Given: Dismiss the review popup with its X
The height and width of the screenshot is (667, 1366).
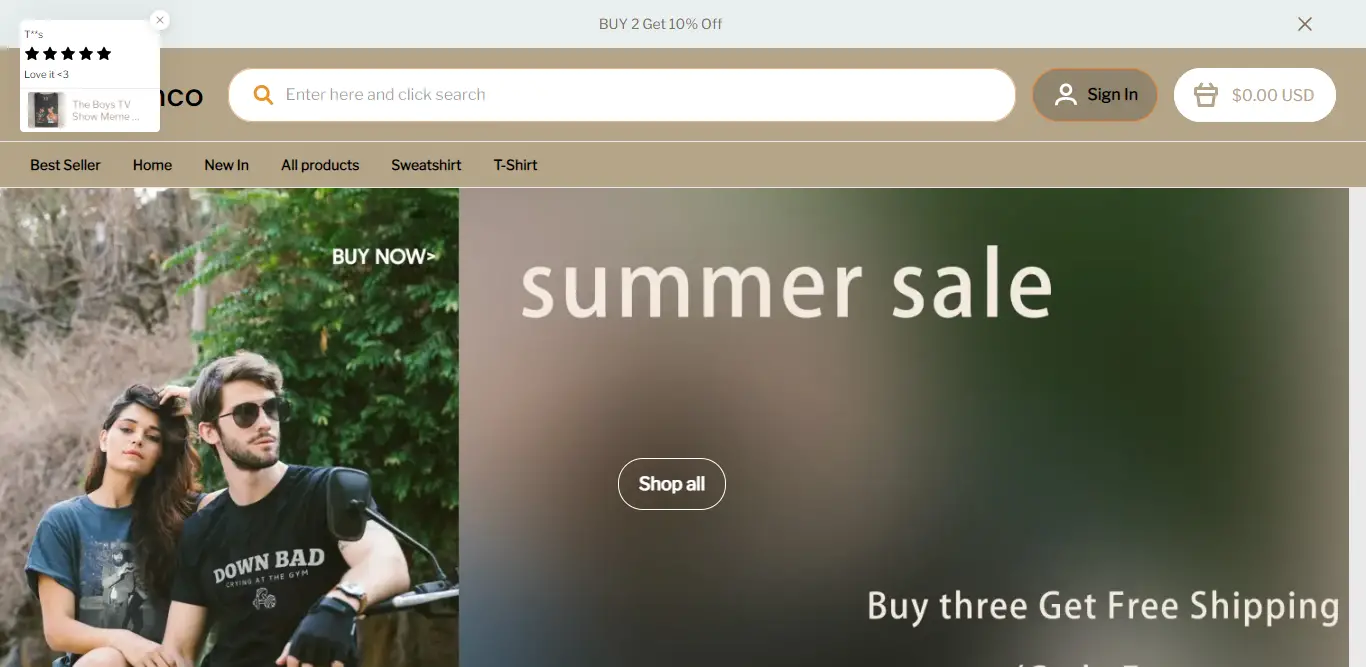Looking at the screenshot, I should pos(160,20).
